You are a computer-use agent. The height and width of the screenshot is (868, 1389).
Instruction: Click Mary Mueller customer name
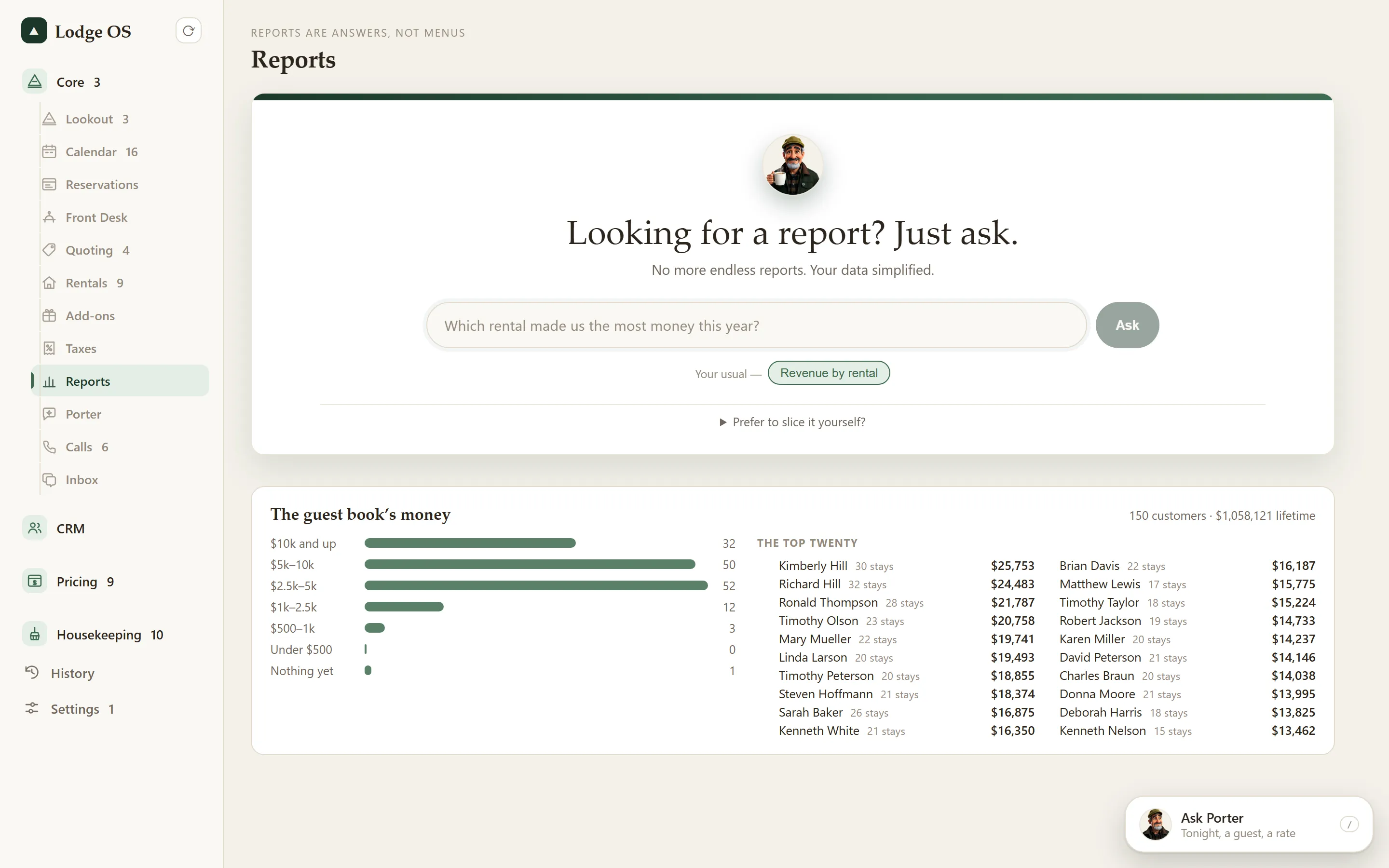pyautogui.click(x=815, y=639)
